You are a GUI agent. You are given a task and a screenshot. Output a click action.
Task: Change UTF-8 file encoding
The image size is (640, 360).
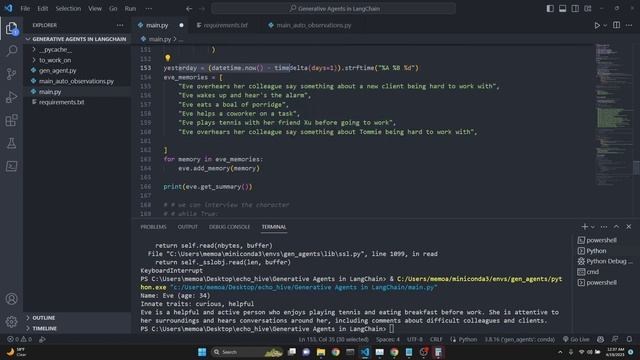click(x=415, y=339)
